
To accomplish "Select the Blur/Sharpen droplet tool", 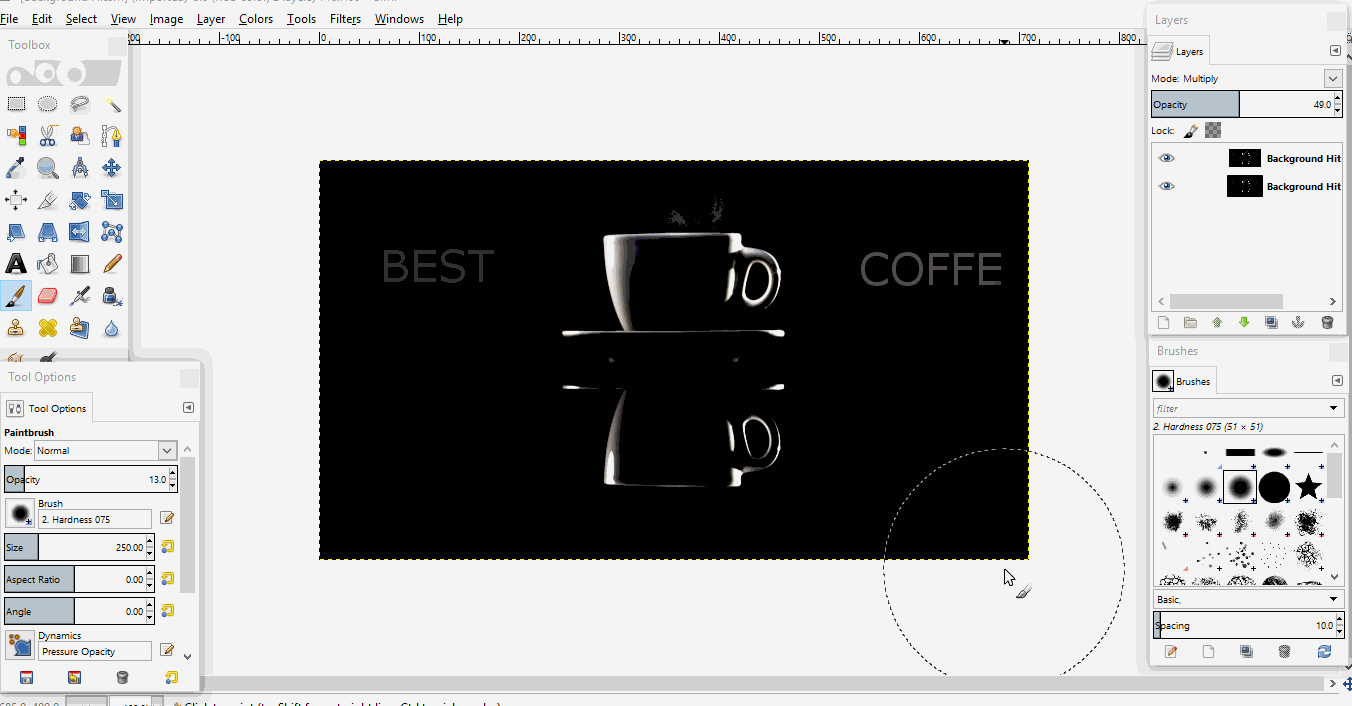I will (112, 327).
